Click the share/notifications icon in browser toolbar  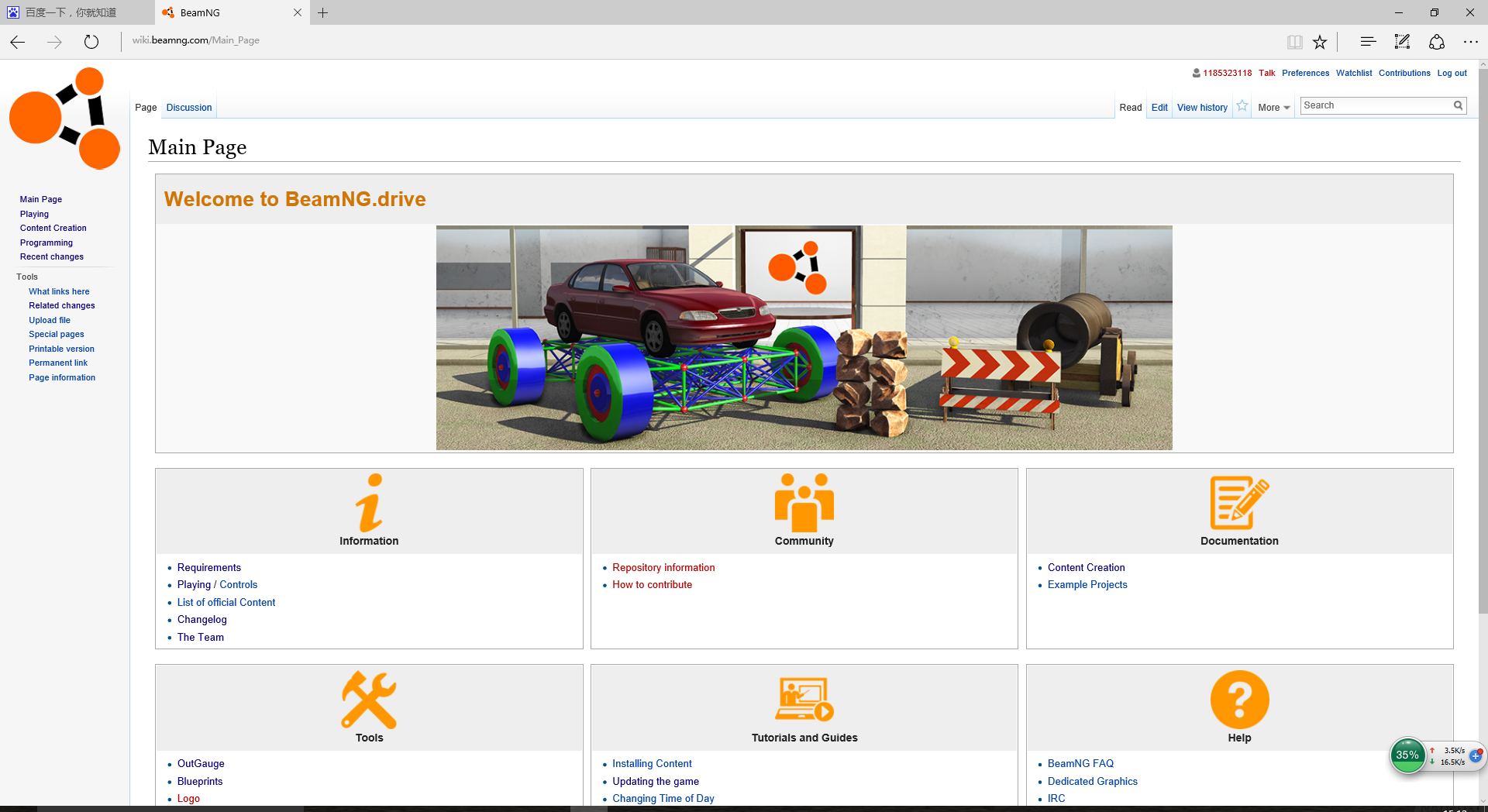point(1437,42)
